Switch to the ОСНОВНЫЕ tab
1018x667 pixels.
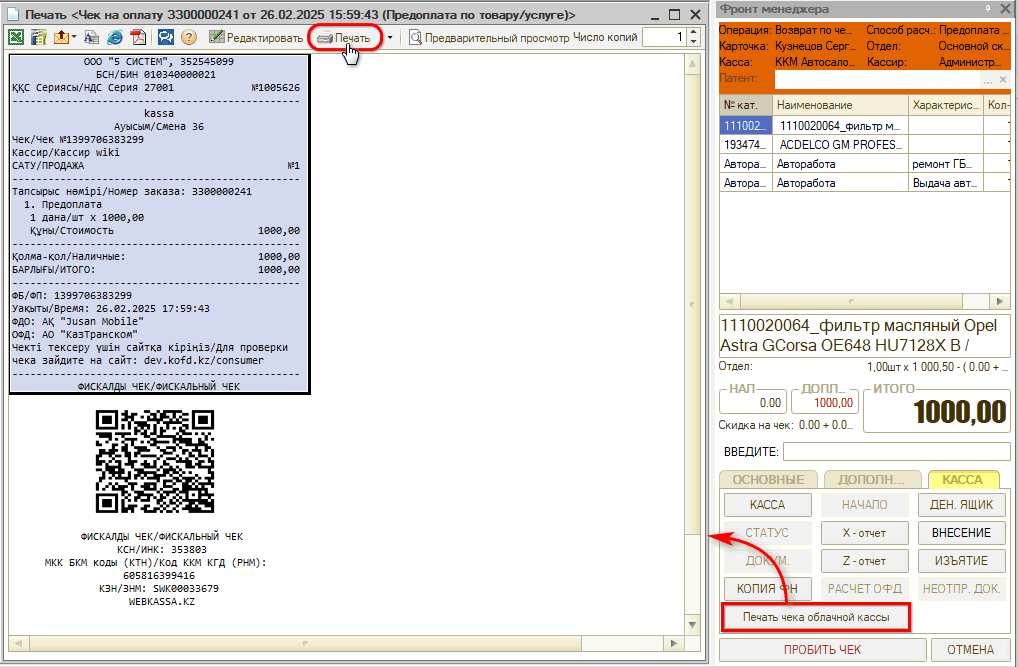click(x=768, y=480)
